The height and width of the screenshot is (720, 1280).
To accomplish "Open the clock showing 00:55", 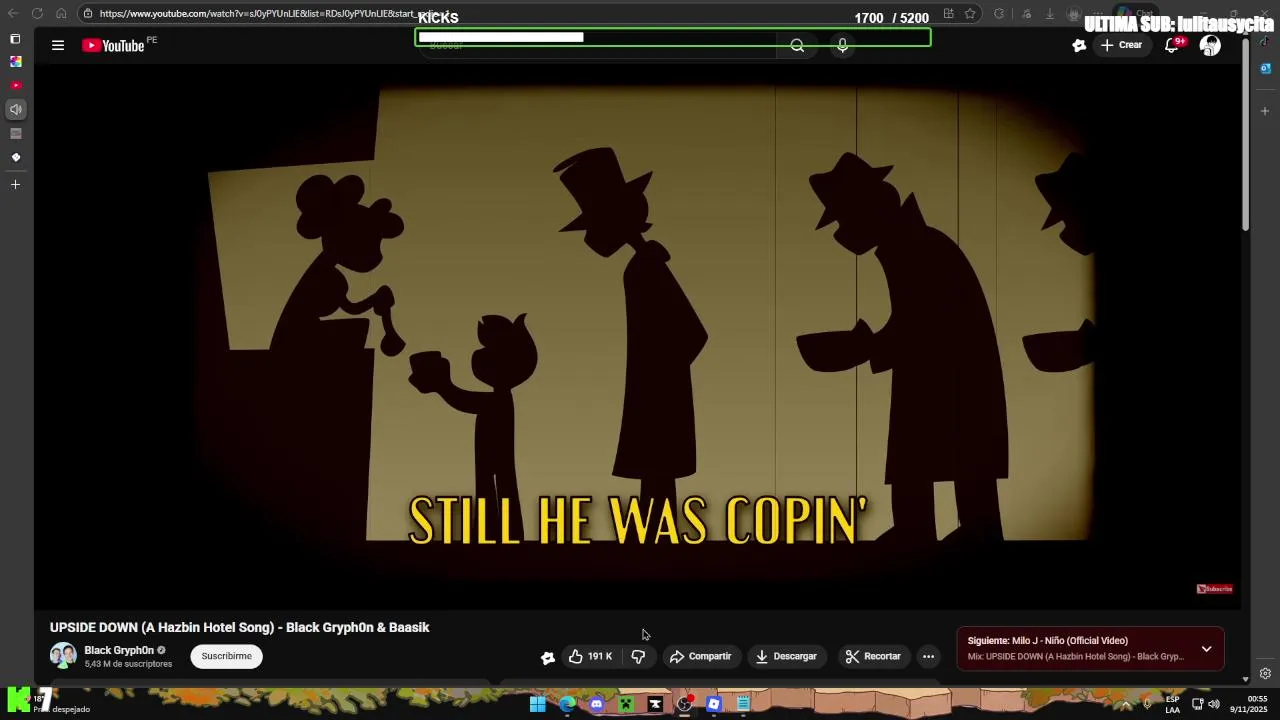I will (x=1249, y=704).
